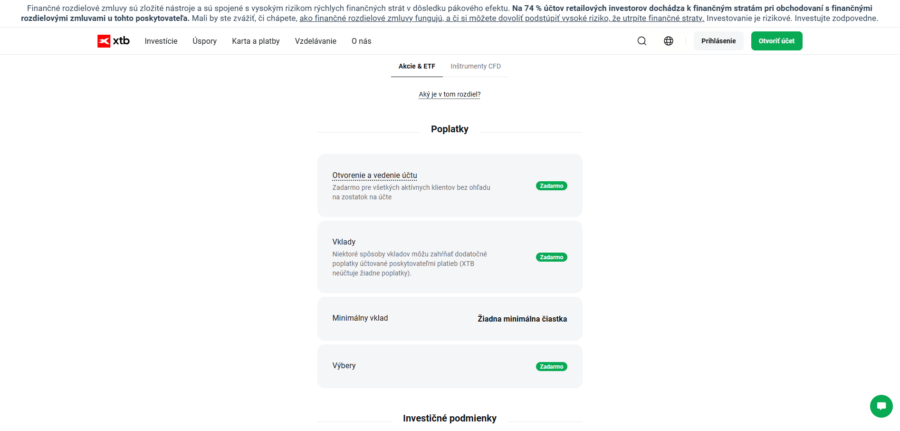Screen dimensions: 900x431
Task: Click the Otvorenie a vedenie účtu dotted label
Action: pos(374,175)
